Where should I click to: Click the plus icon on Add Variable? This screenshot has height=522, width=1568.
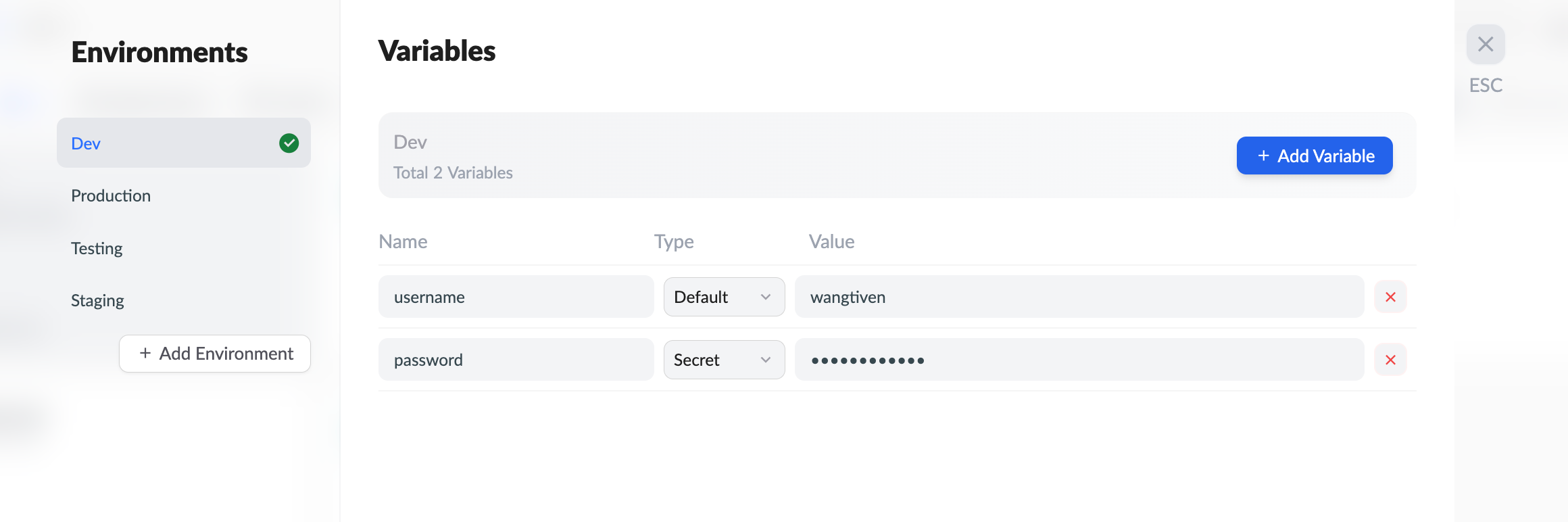point(1263,156)
